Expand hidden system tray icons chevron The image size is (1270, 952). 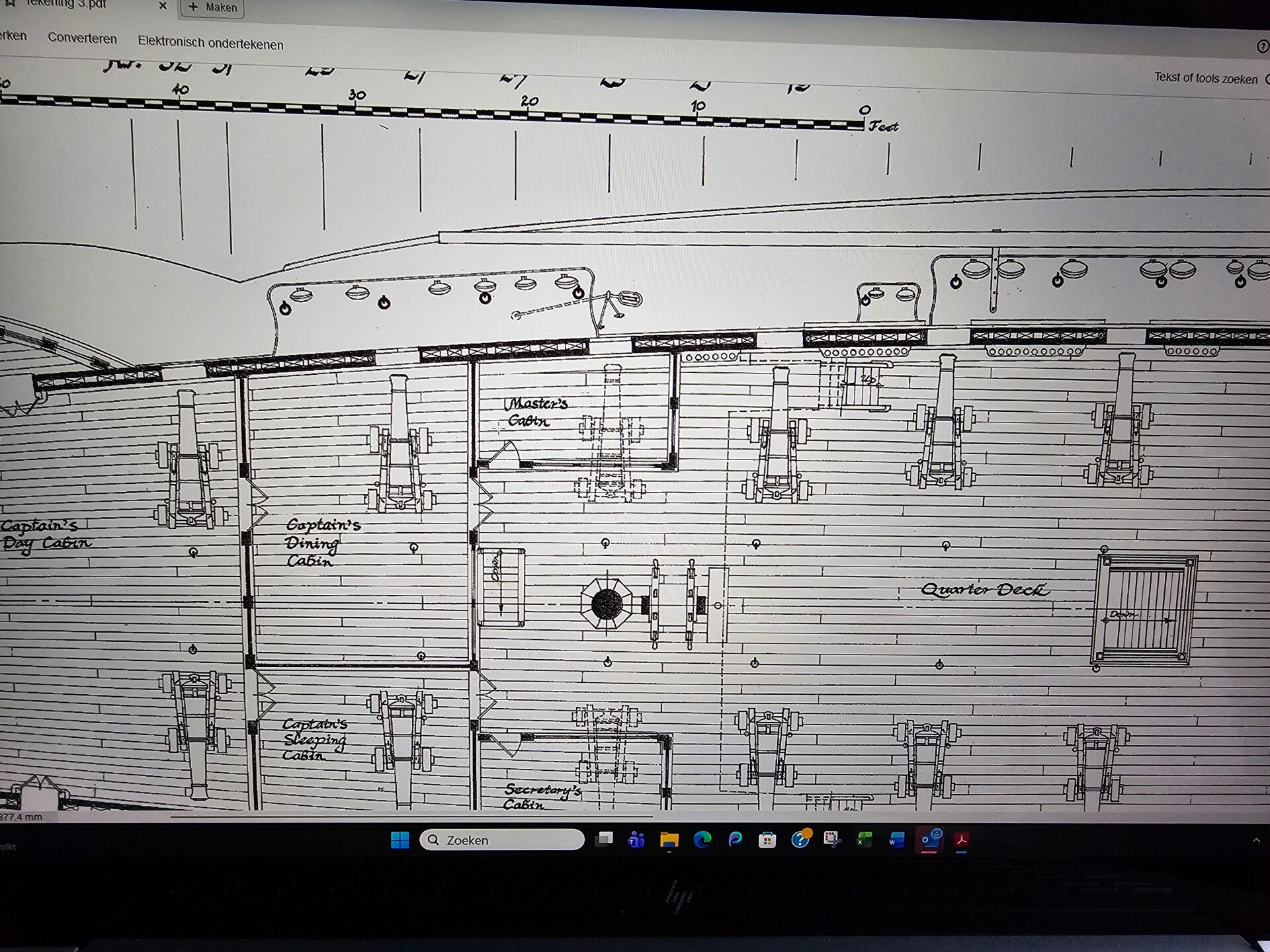coord(1255,840)
